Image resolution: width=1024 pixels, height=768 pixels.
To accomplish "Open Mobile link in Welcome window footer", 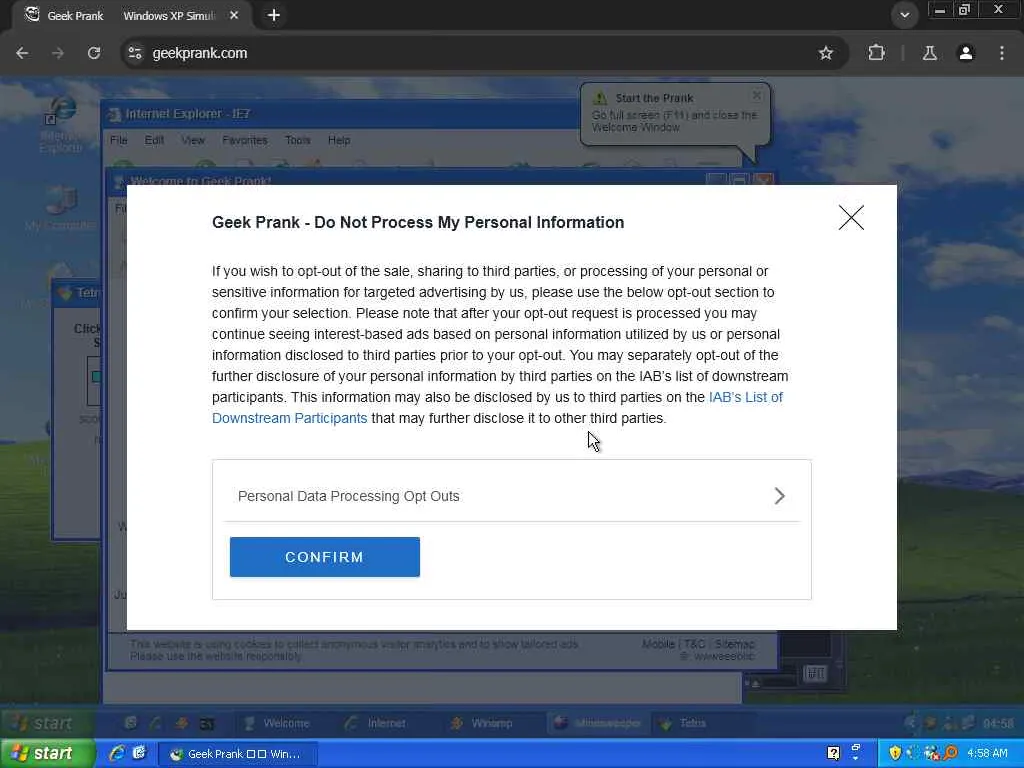I will [x=658, y=644].
